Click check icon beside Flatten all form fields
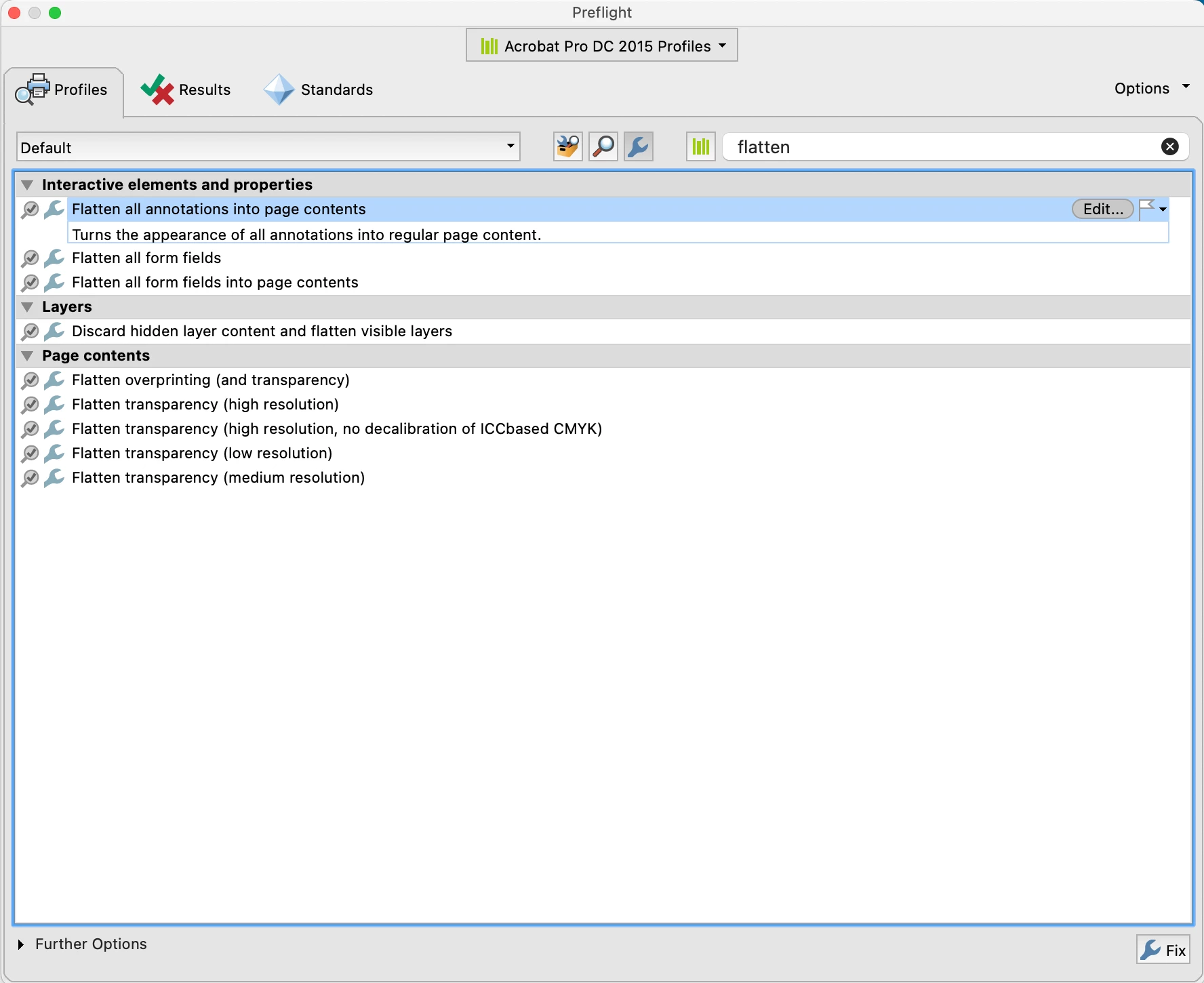 30,259
